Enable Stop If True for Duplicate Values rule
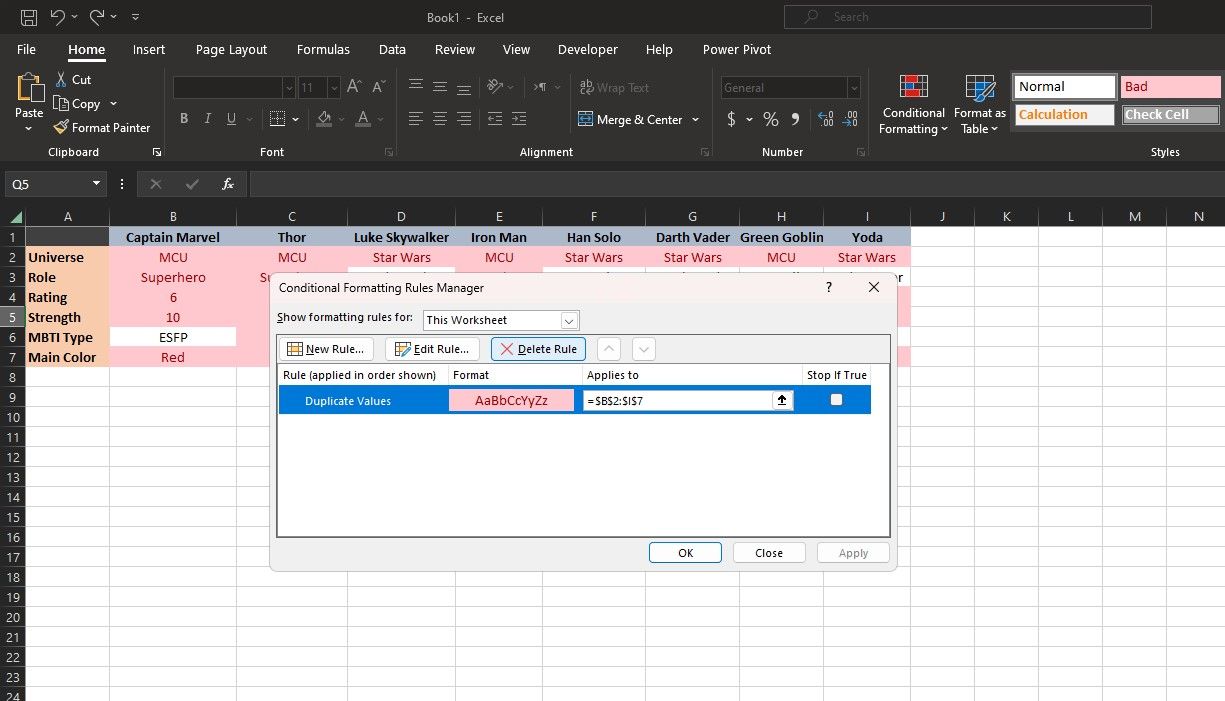Image resolution: width=1225 pixels, height=701 pixels. [x=836, y=399]
